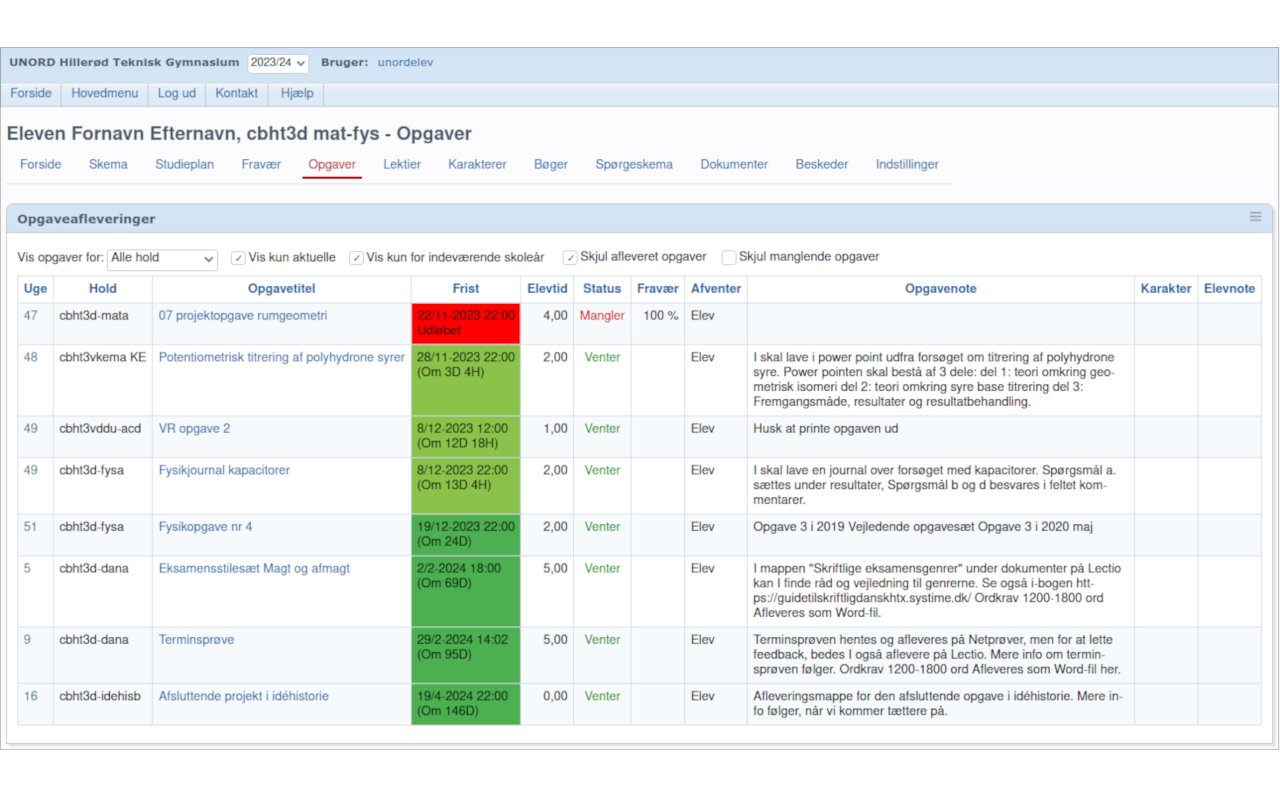Open the 'VR opgave 2' assignment
Viewport: 1280px width, 800px height.
coord(194,428)
